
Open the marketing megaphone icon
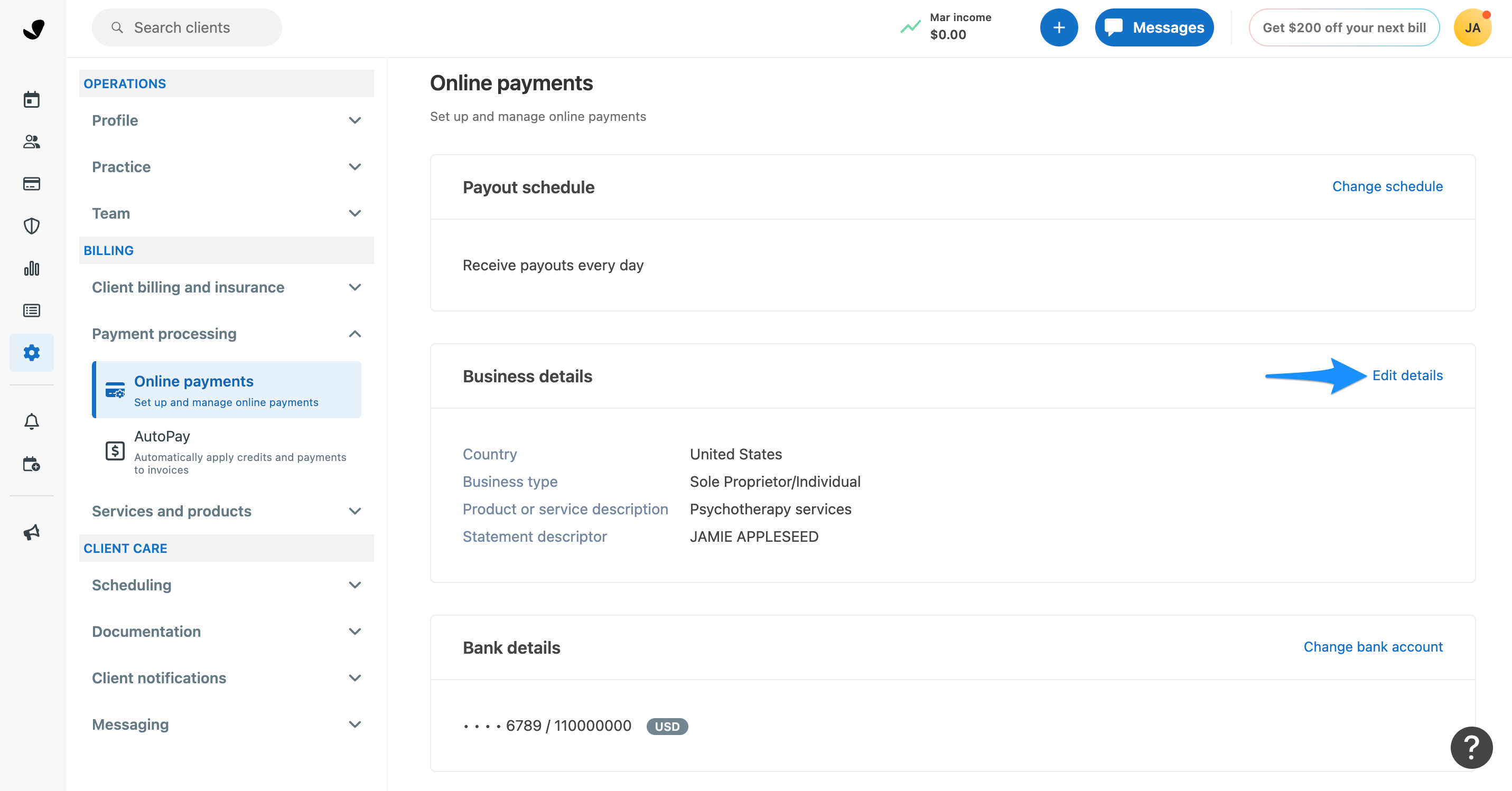click(x=32, y=532)
